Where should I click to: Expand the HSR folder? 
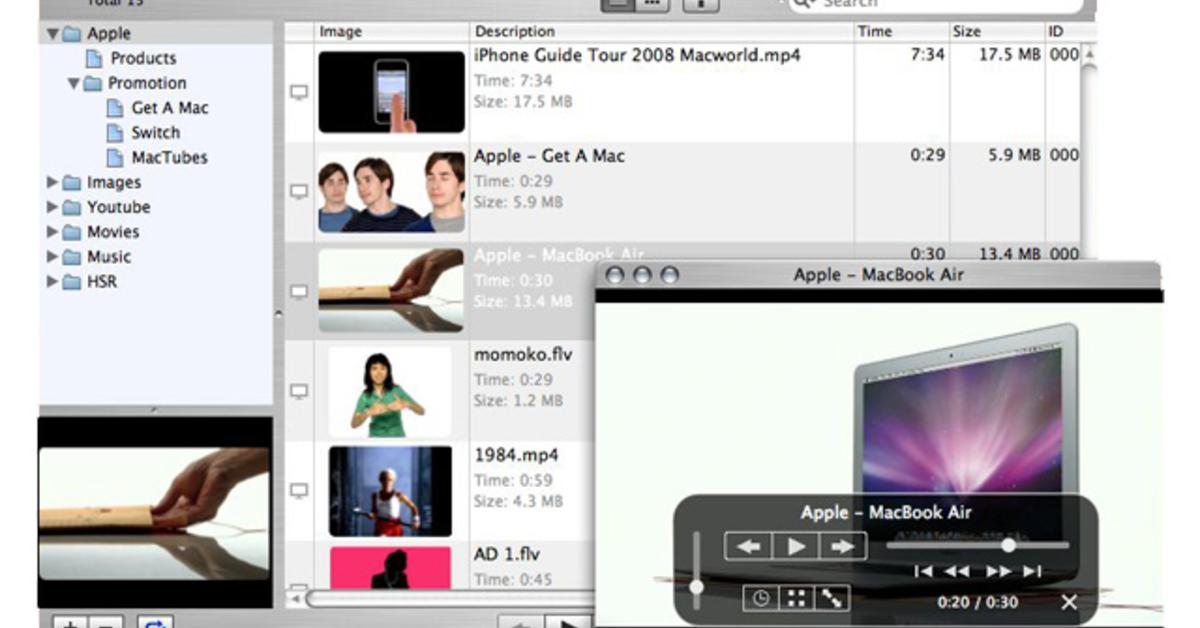click(x=53, y=282)
